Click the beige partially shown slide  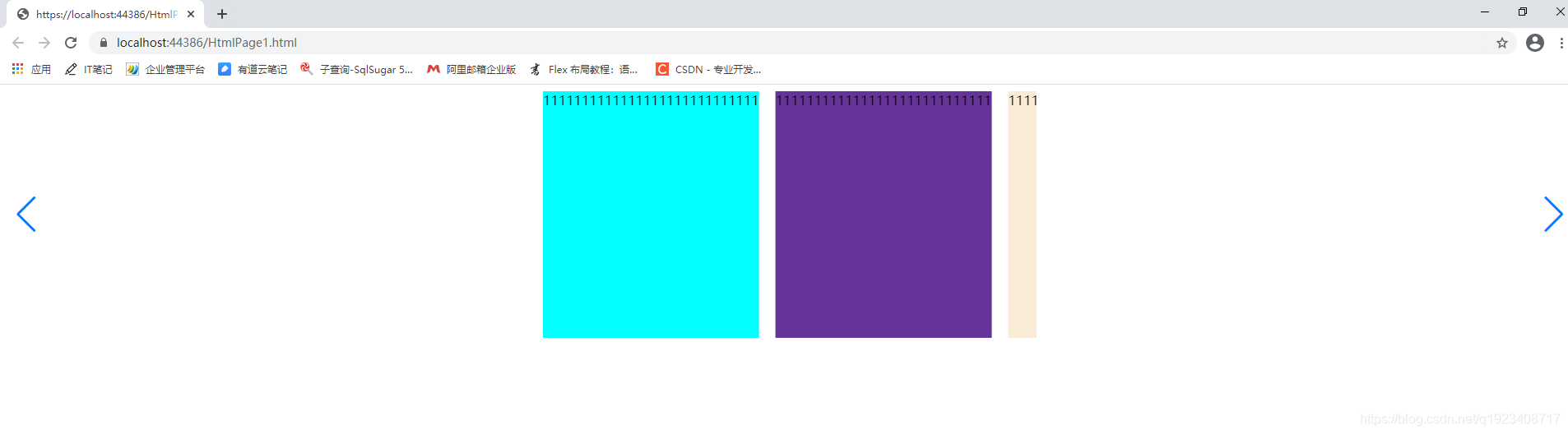pos(1023,215)
